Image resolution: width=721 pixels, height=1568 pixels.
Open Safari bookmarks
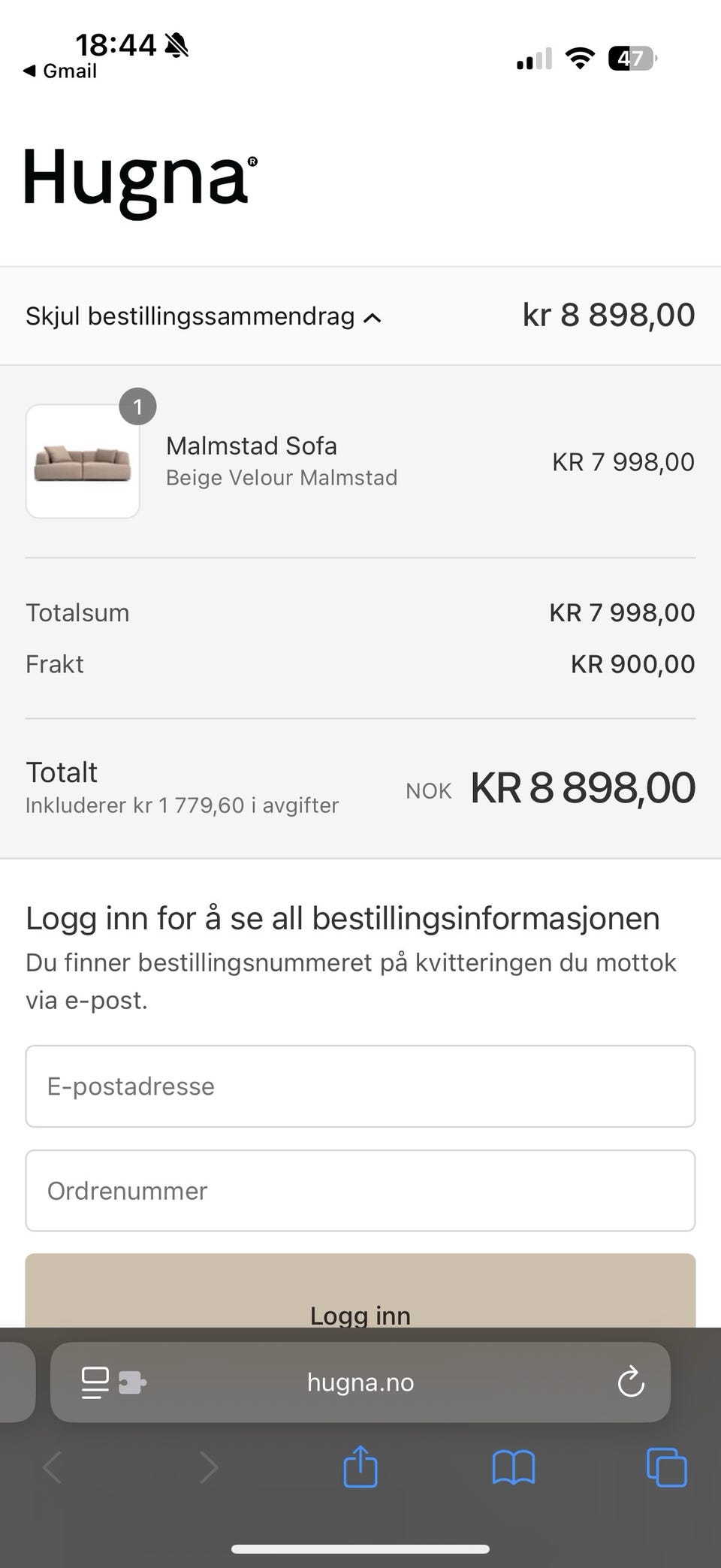514,1467
